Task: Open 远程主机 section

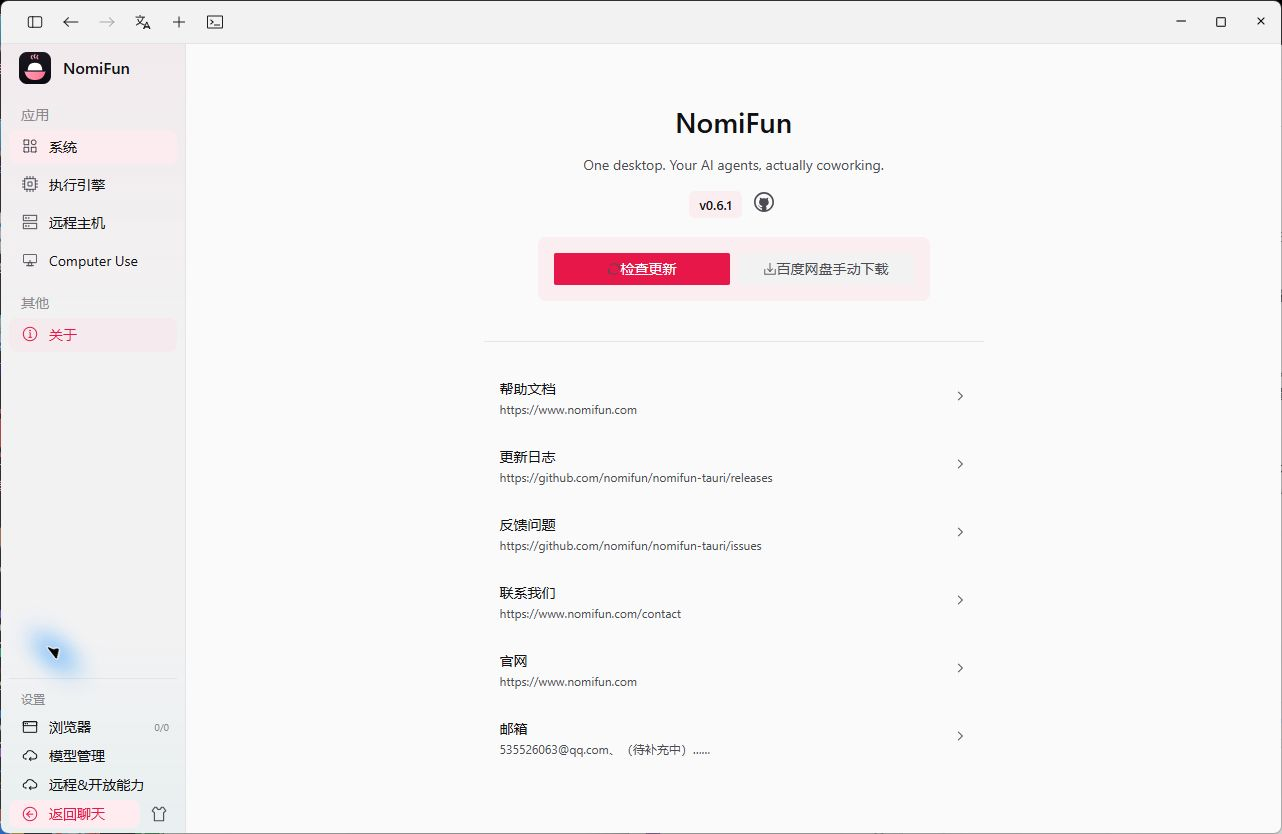Action: coord(94,223)
